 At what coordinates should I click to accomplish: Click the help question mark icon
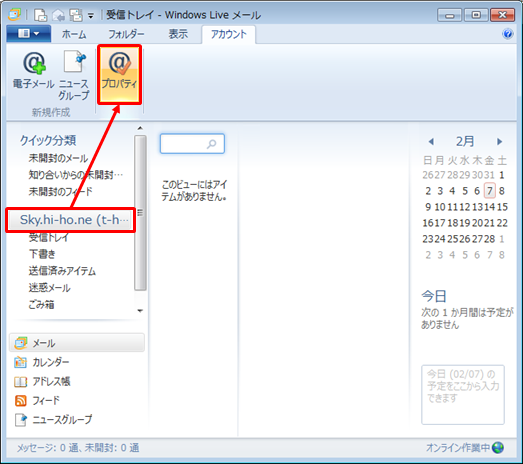coord(508,34)
